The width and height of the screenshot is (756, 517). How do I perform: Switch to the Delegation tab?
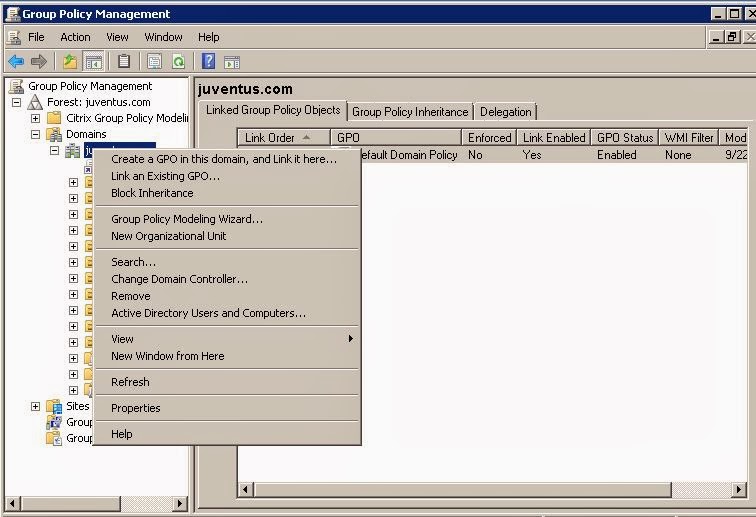505,112
